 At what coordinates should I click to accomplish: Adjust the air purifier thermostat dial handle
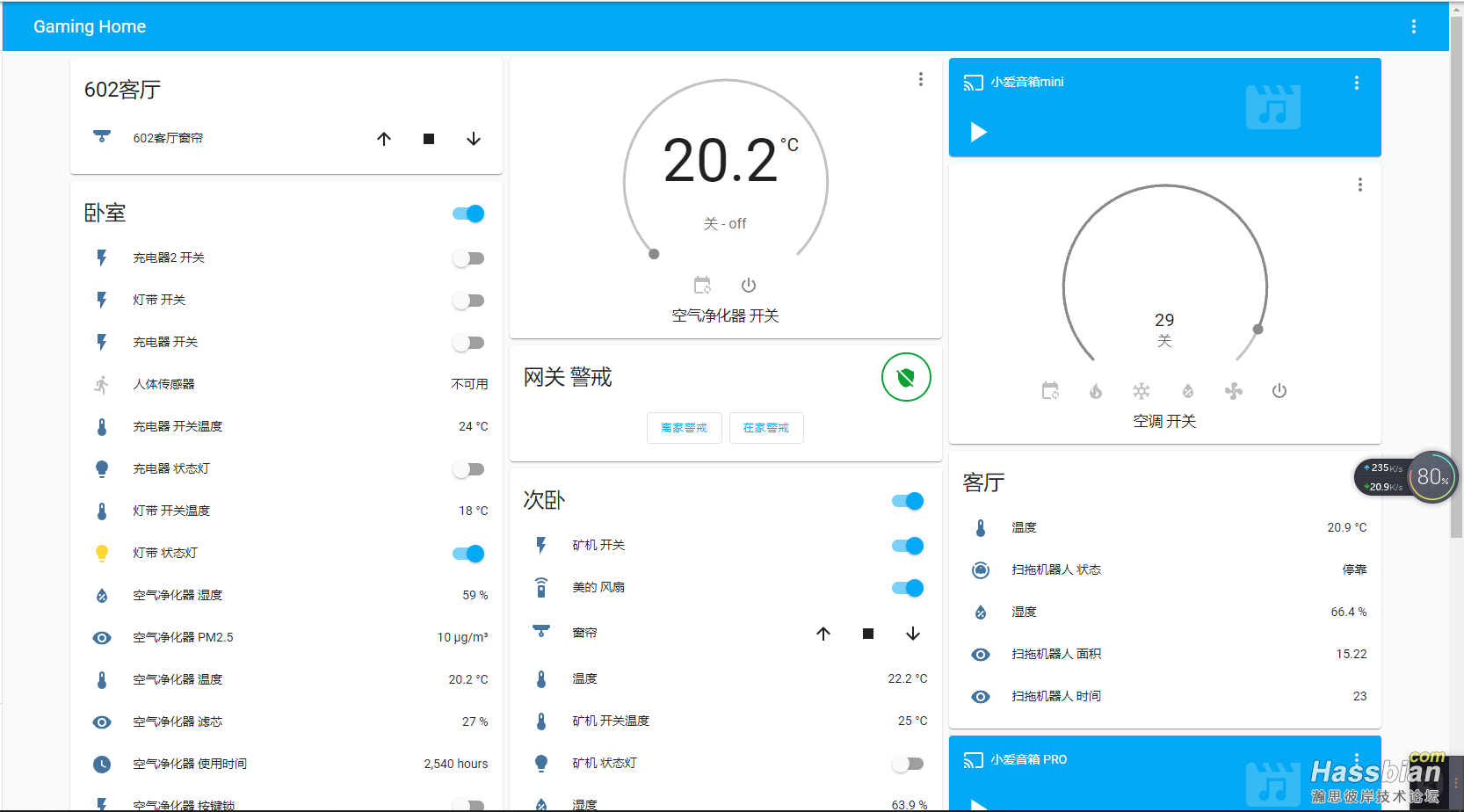click(654, 254)
